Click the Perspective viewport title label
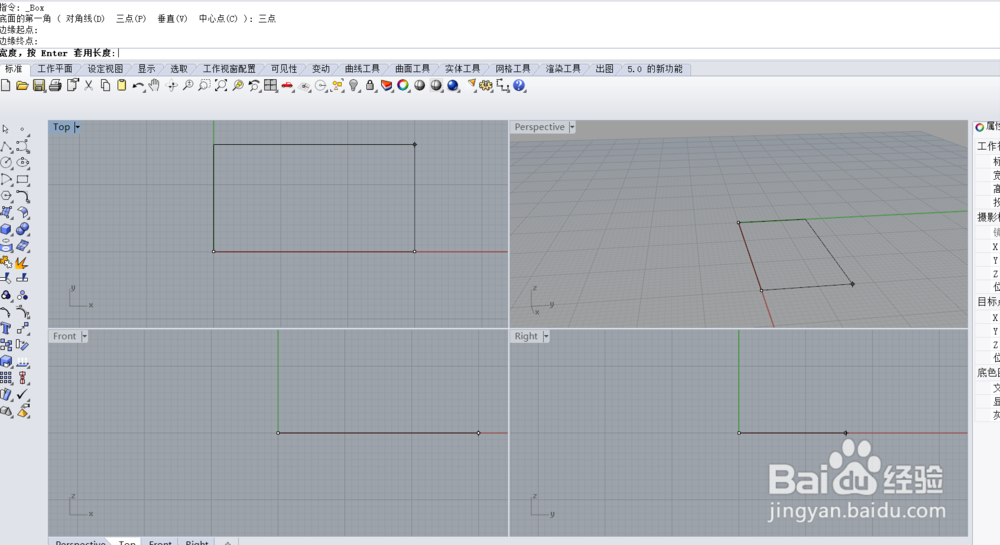 [540, 127]
